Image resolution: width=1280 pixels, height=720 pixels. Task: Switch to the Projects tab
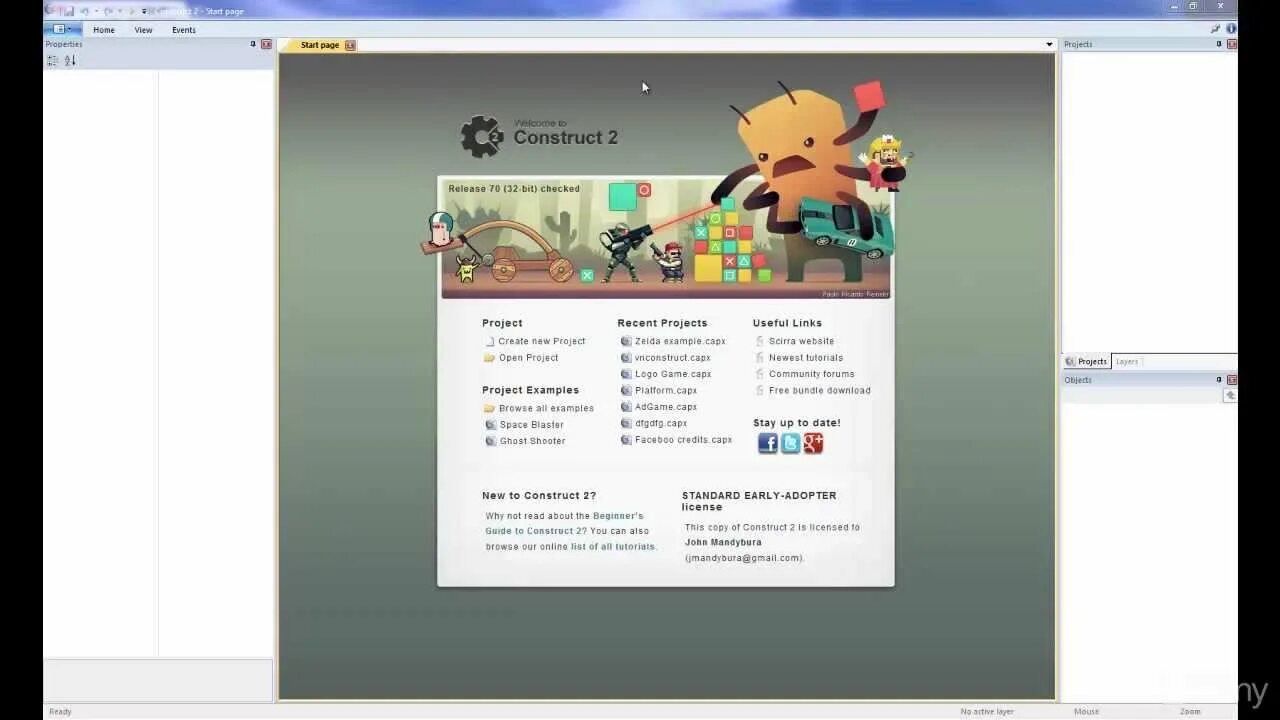point(1086,362)
